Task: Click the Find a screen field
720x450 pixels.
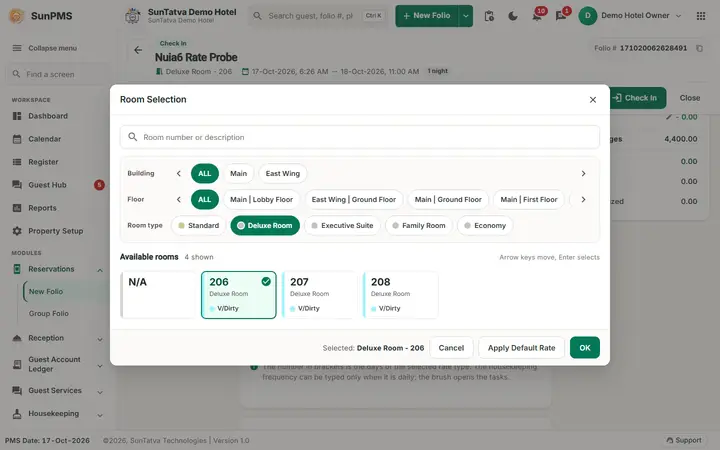Action: point(57,74)
